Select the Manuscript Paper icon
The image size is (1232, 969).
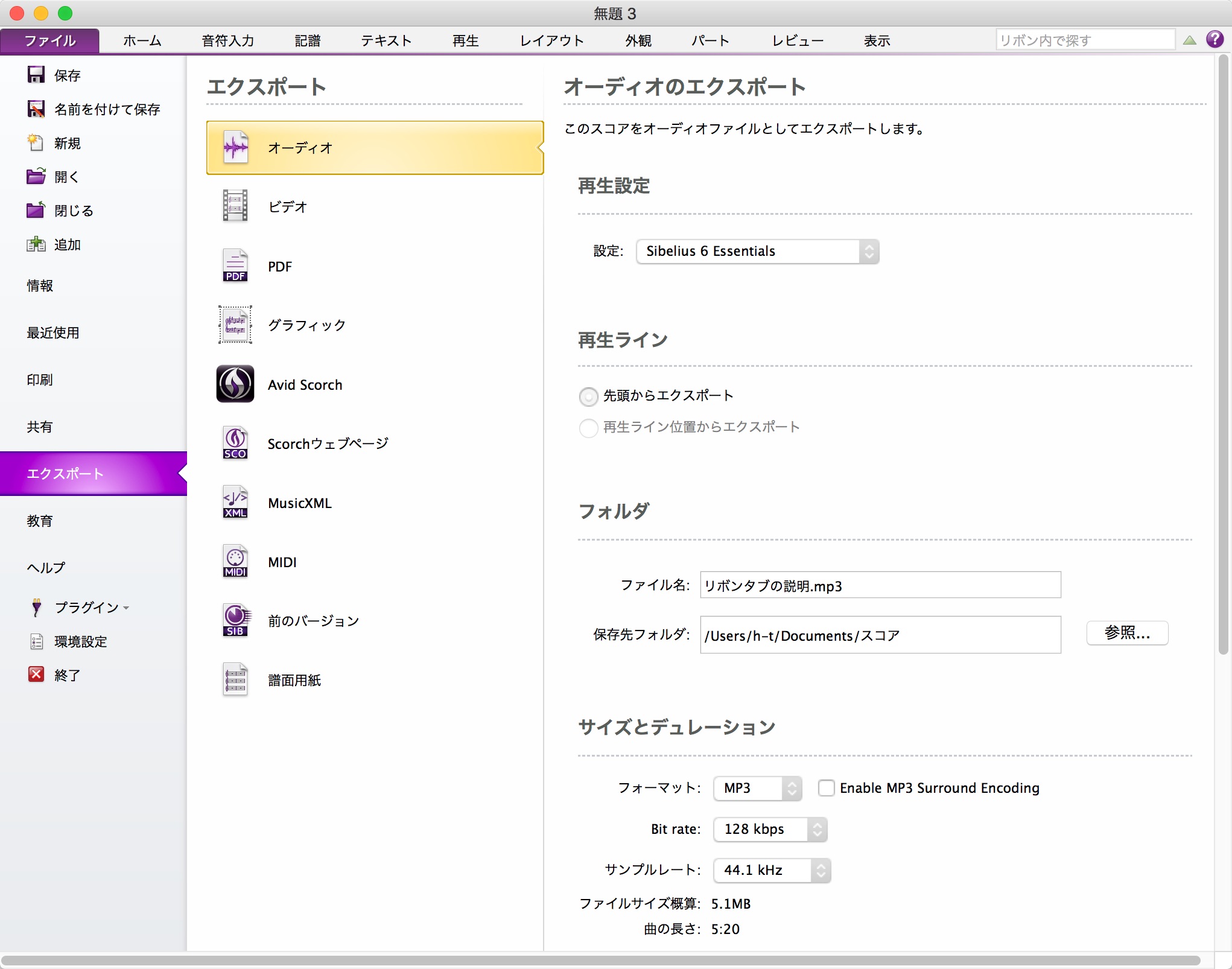pos(235,679)
